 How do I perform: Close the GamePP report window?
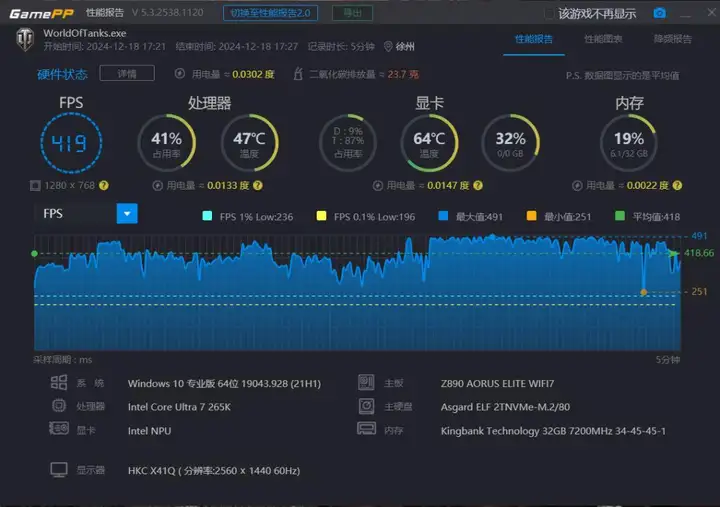point(711,12)
